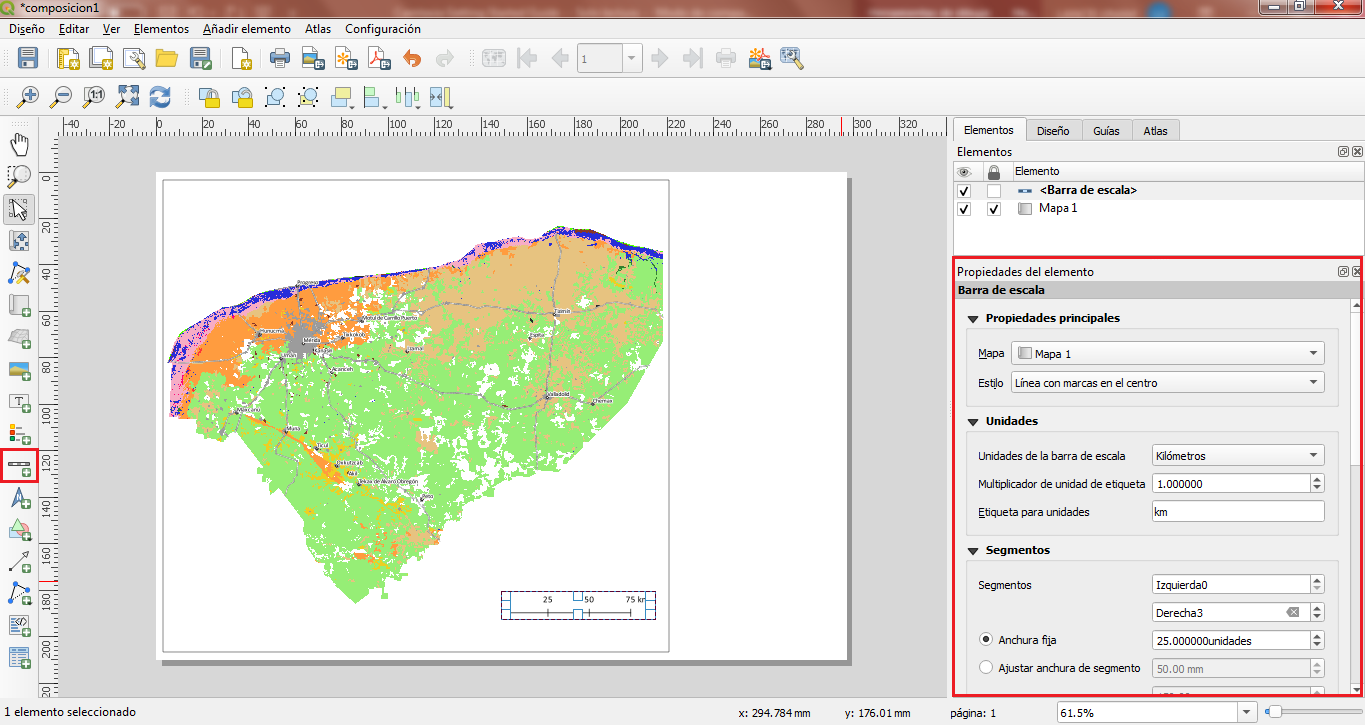This screenshot has height=725, width=1365.
Task: Open the Ver menu
Action: 112,29
